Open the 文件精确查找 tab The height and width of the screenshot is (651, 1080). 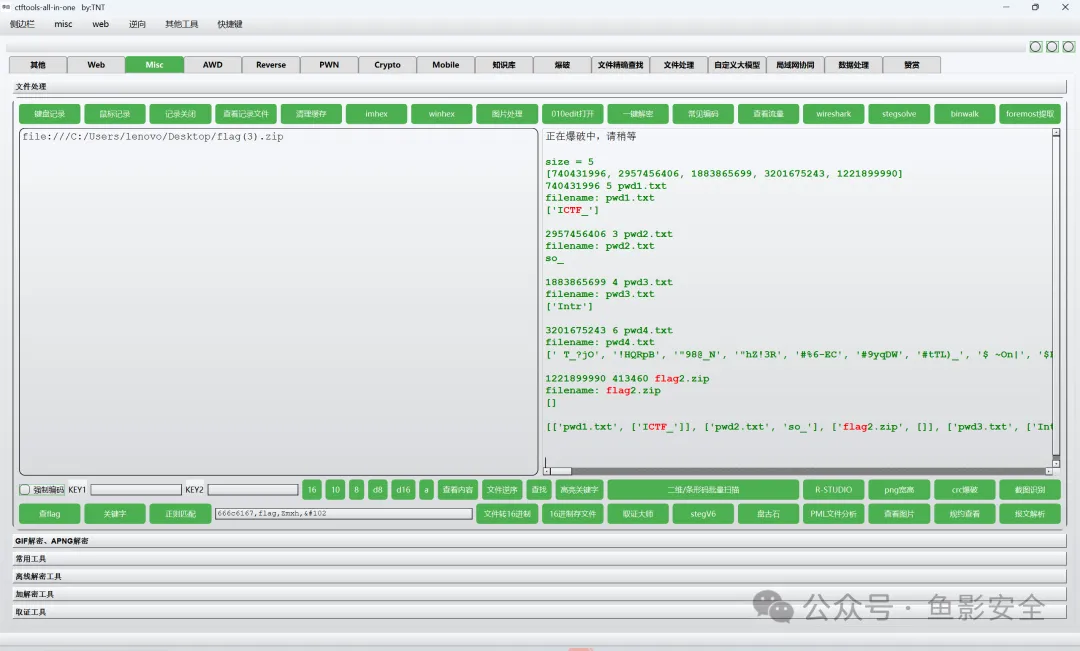coord(620,65)
